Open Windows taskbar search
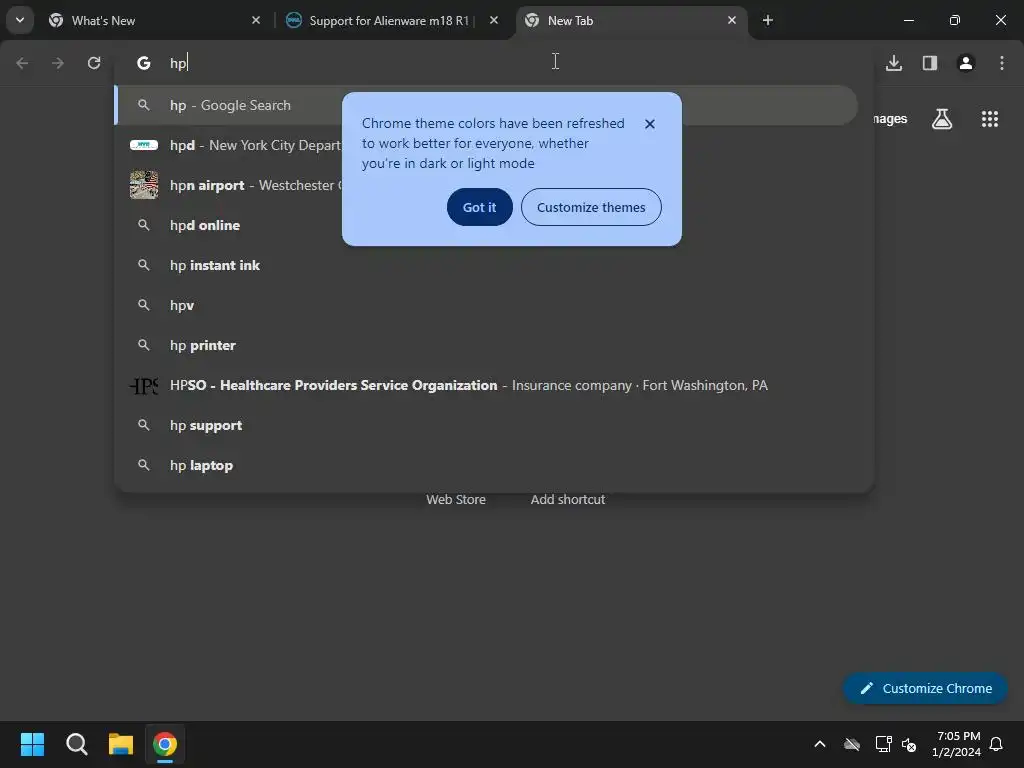Image resolution: width=1024 pixels, height=768 pixels. (76, 744)
